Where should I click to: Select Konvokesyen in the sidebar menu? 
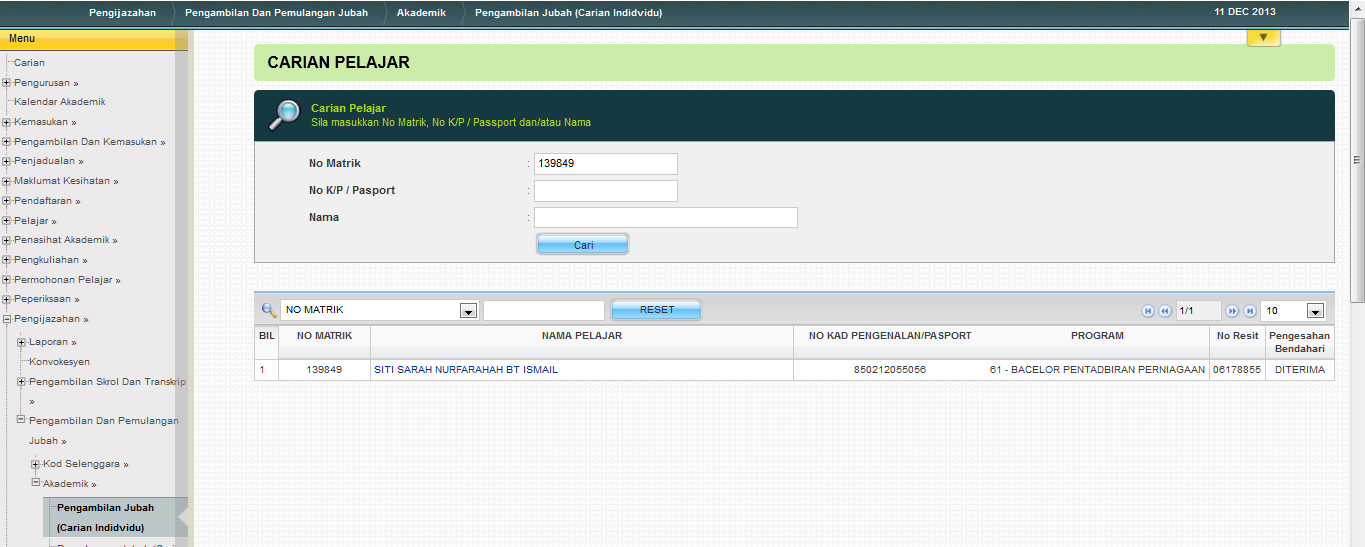click(59, 362)
